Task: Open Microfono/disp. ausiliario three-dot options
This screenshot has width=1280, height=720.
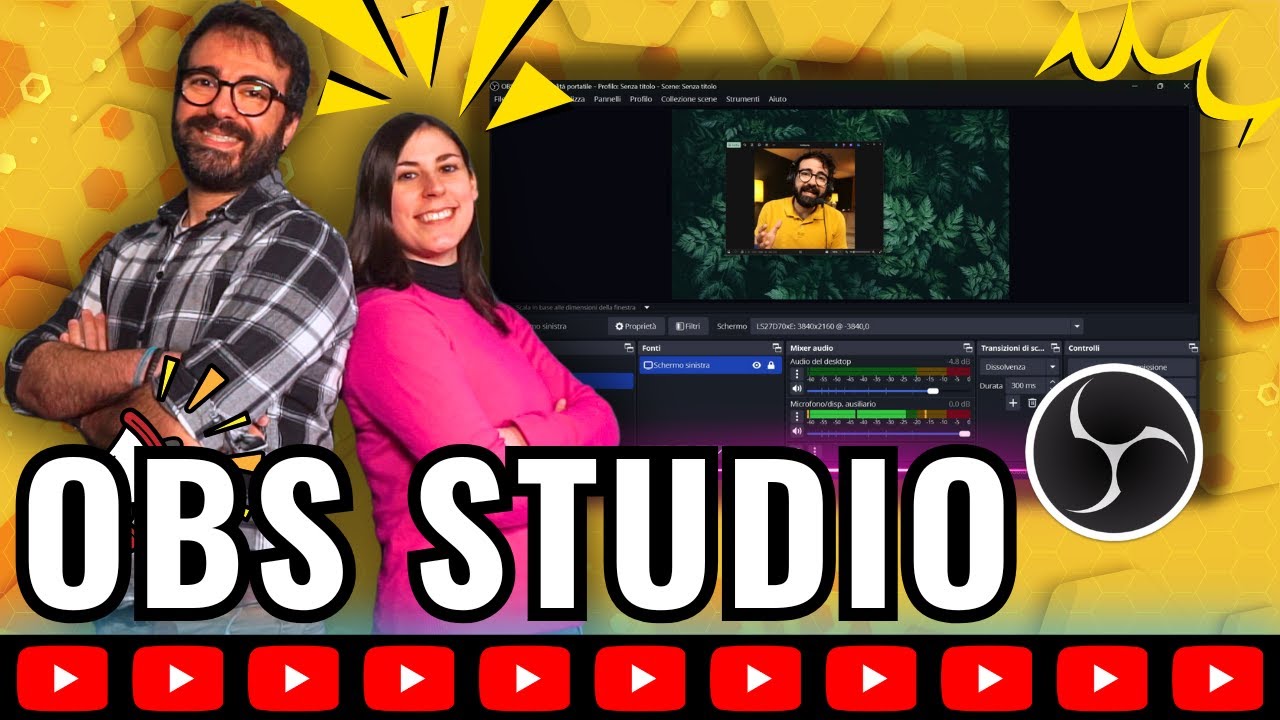Action: pyautogui.click(x=797, y=416)
